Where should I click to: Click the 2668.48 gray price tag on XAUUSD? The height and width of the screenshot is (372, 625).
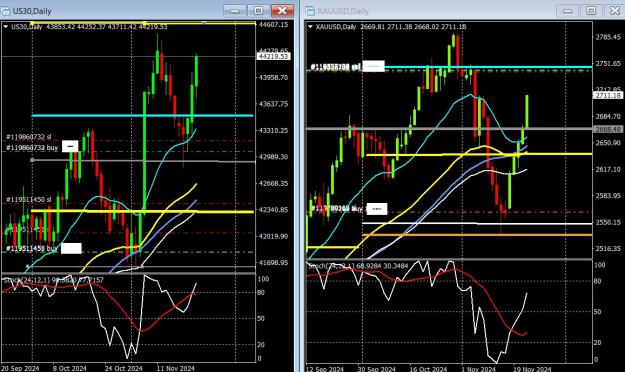coord(608,129)
